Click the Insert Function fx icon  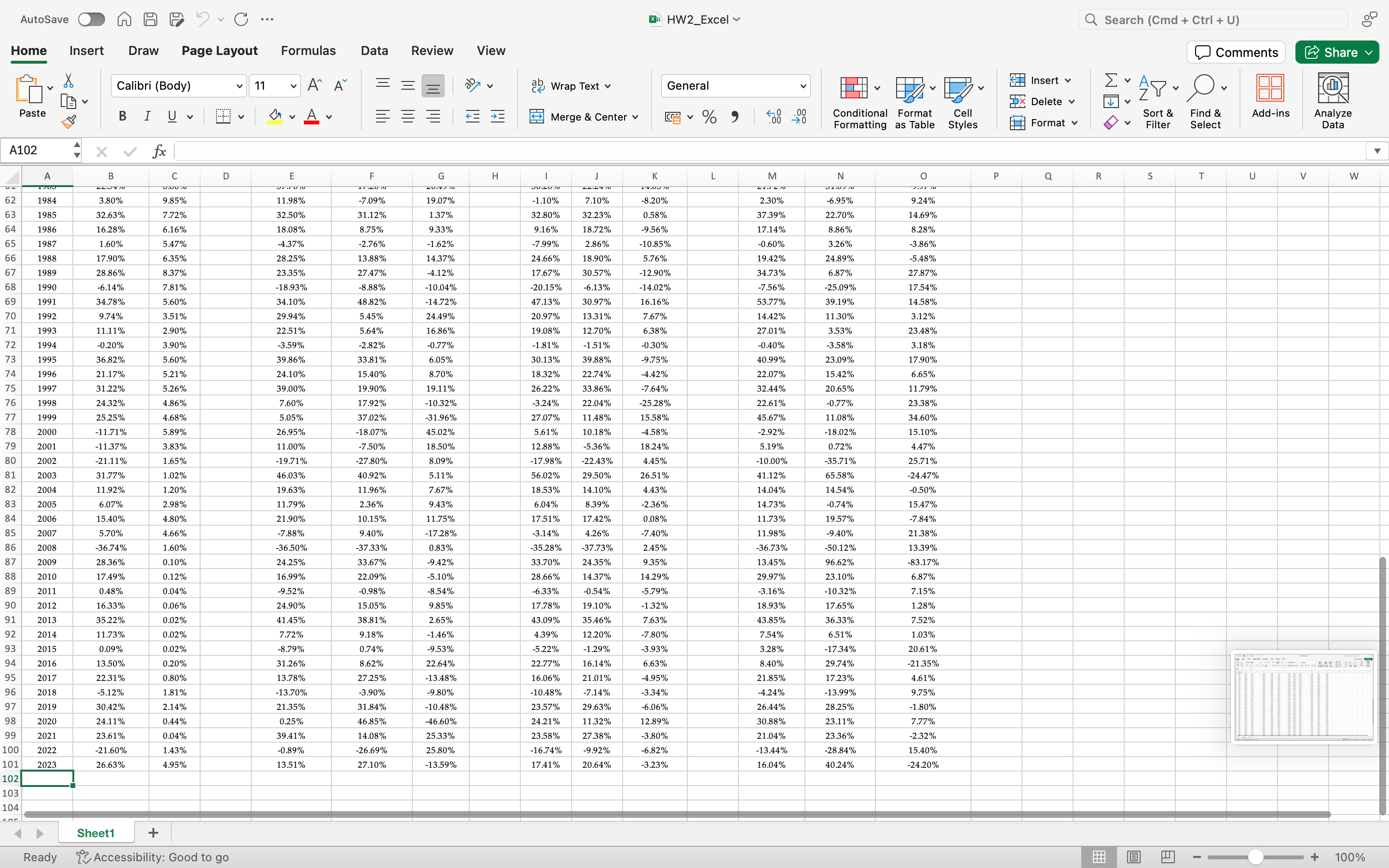pyautogui.click(x=159, y=151)
